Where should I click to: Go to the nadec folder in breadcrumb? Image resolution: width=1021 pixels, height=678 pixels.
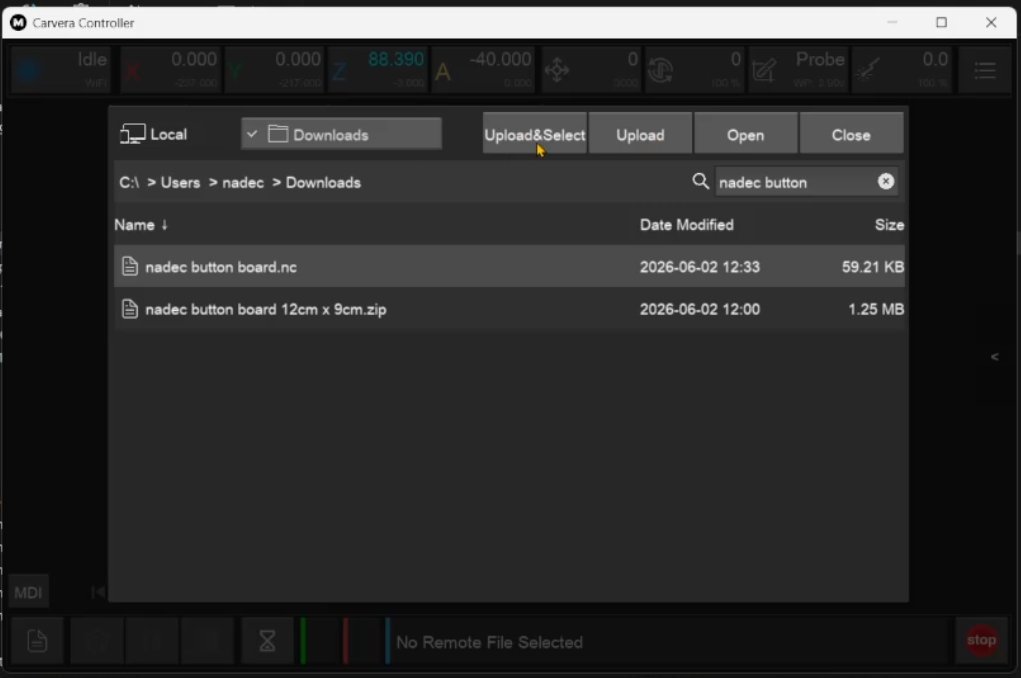coord(243,182)
